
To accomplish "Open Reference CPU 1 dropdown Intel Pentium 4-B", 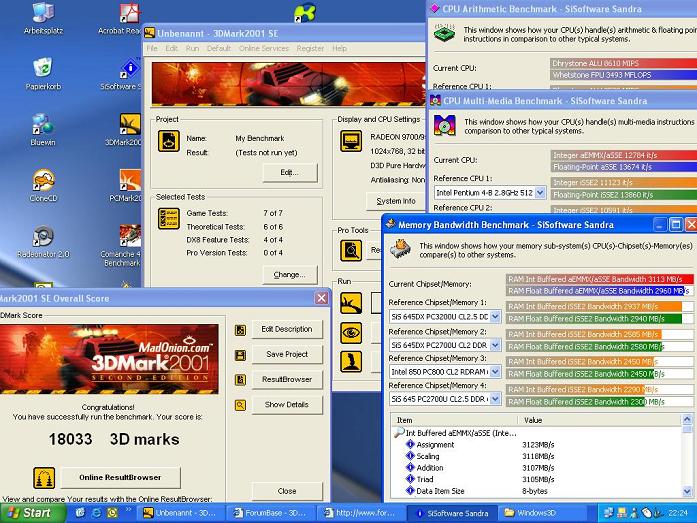I will pyautogui.click(x=540, y=192).
